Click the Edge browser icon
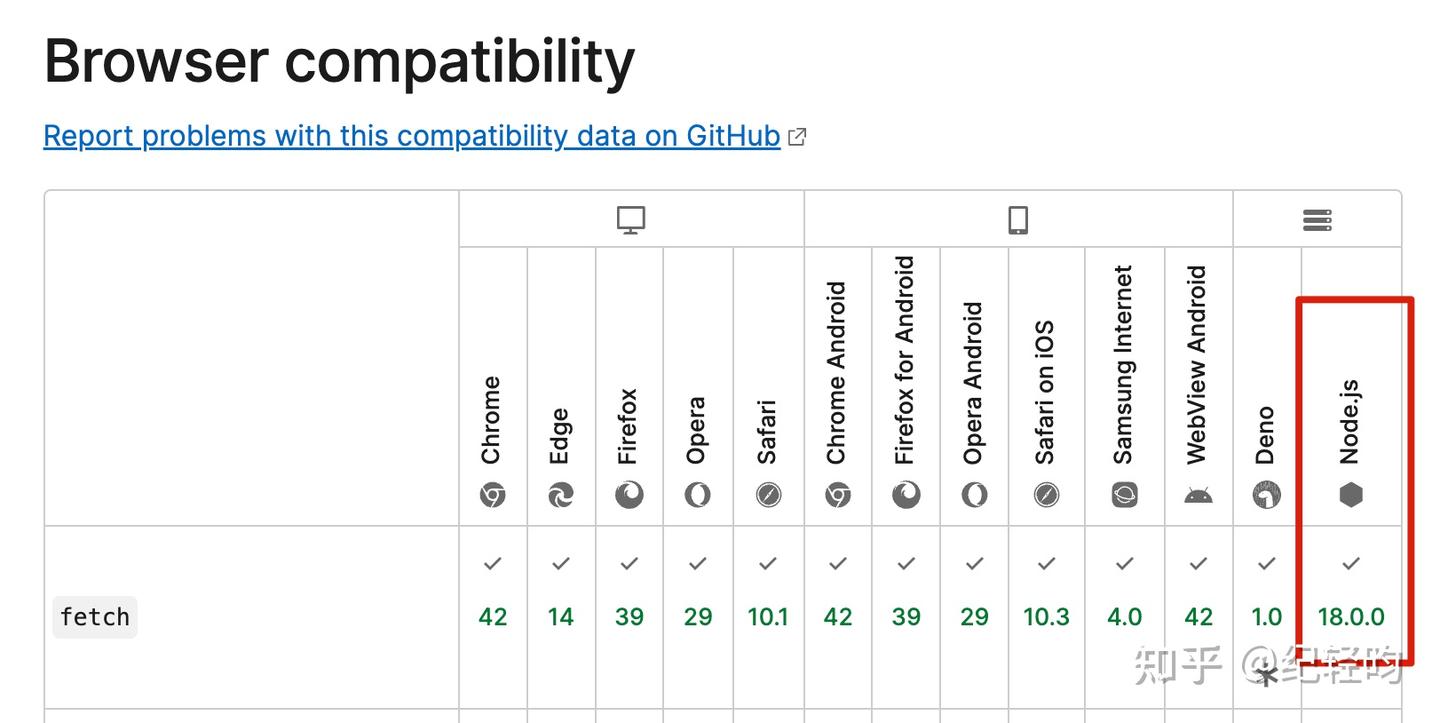 560,495
